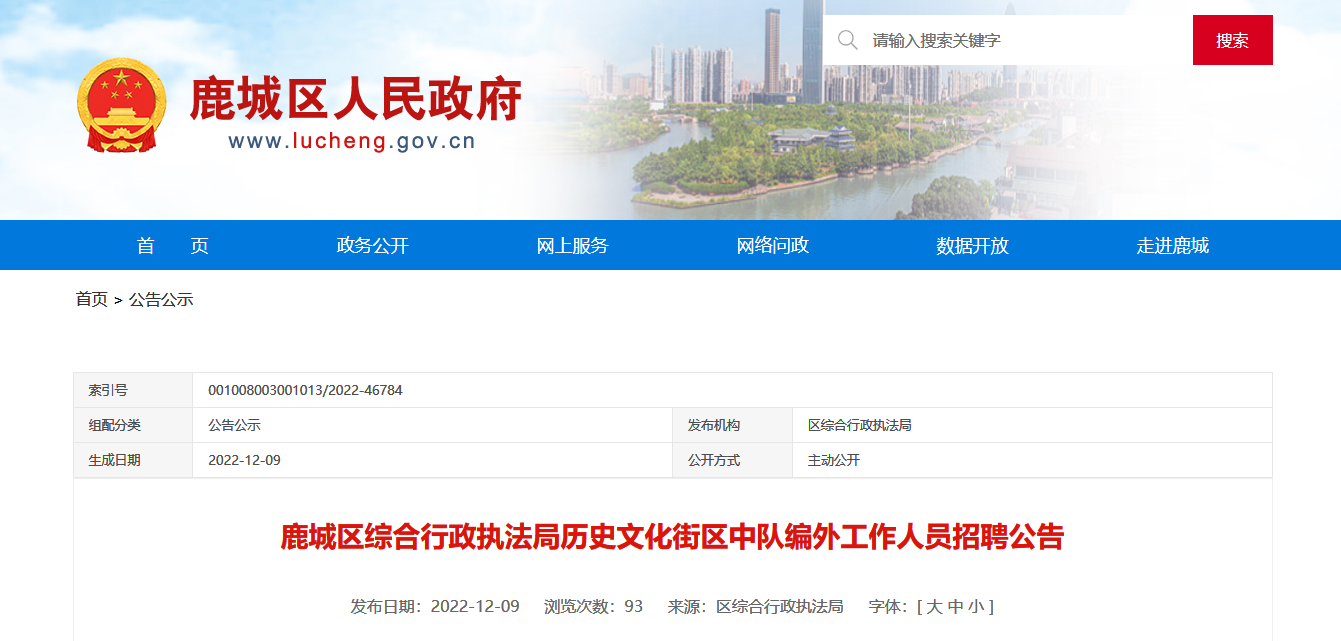
Task: Click the www.lucheng.gov.cn address text
Action: tap(352, 142)
